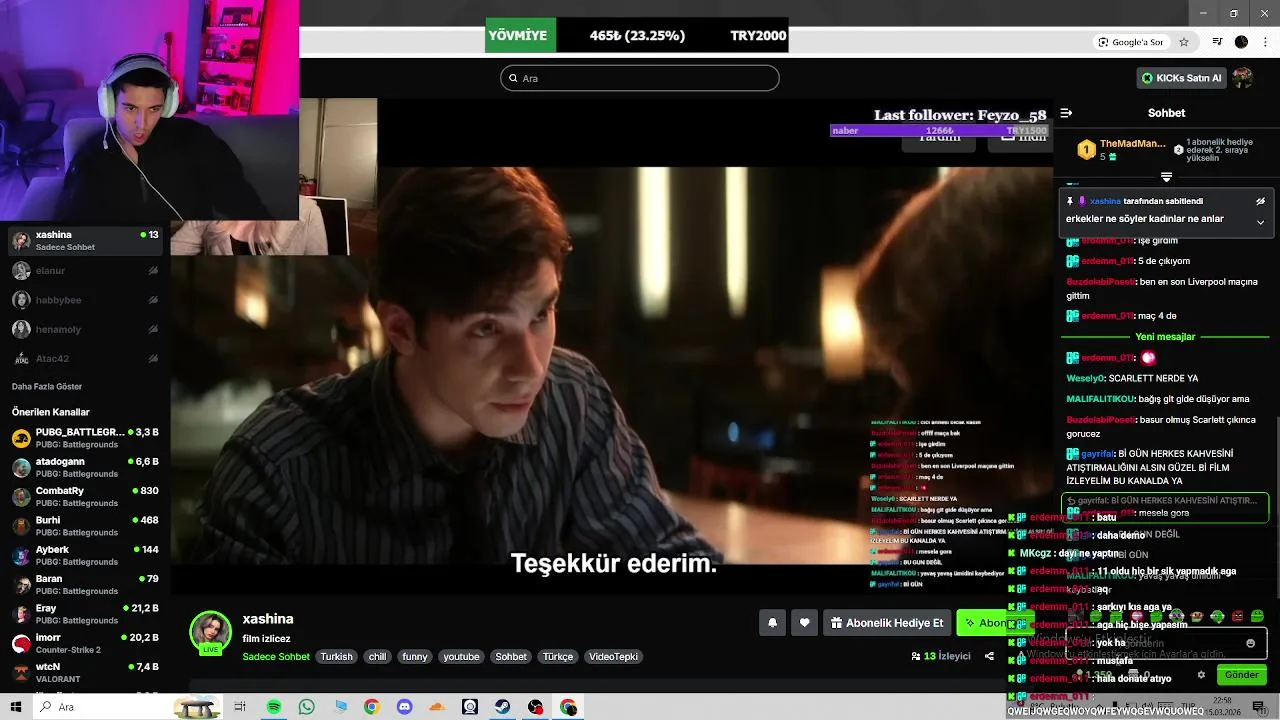Open chat settings gear icon
This screenshot has height=720, width=1280.
1201,675
